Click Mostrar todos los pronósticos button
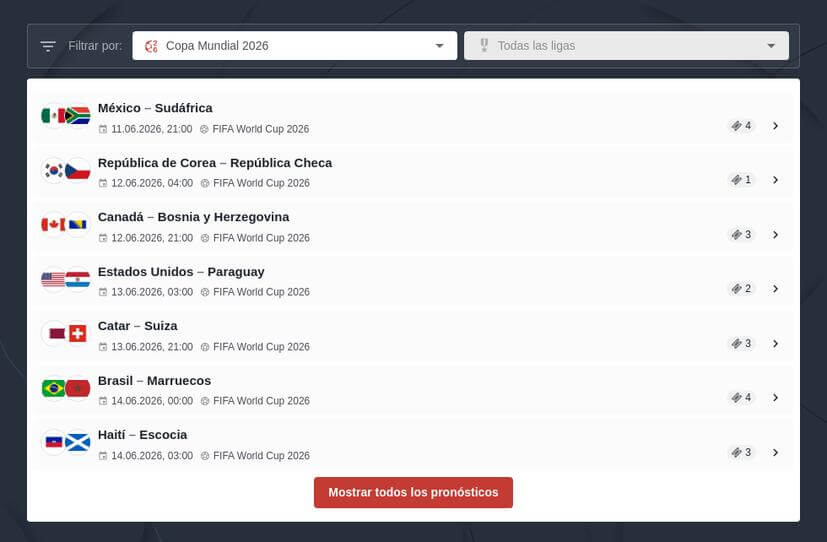The width and height of the screenshot is (827, 542). [413, 492]
